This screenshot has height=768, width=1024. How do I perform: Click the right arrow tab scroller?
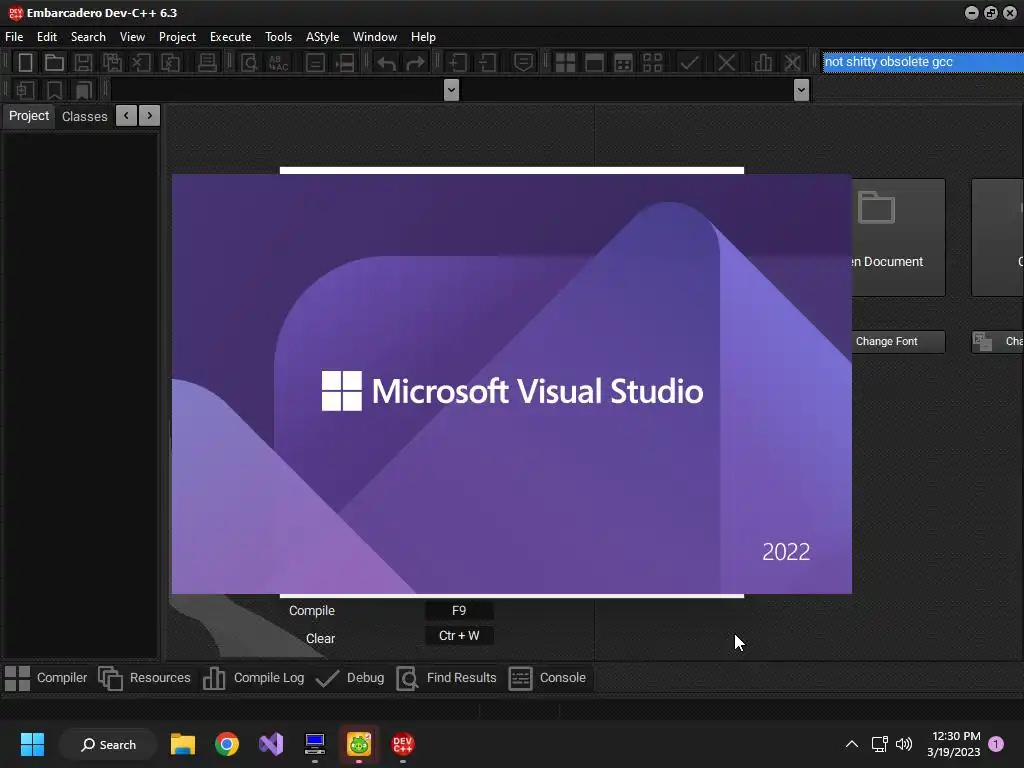click(x=150, y=116)
